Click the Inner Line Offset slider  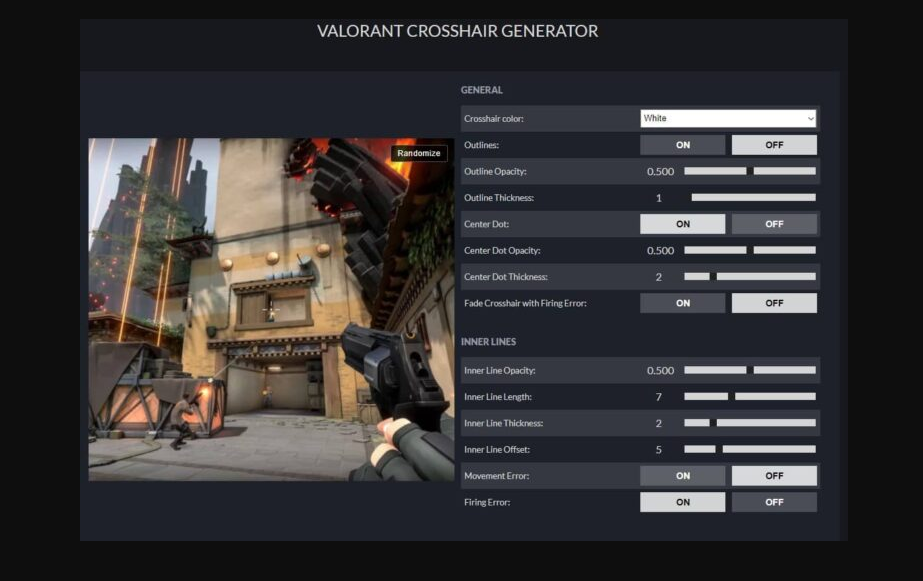tap(750, 449)
